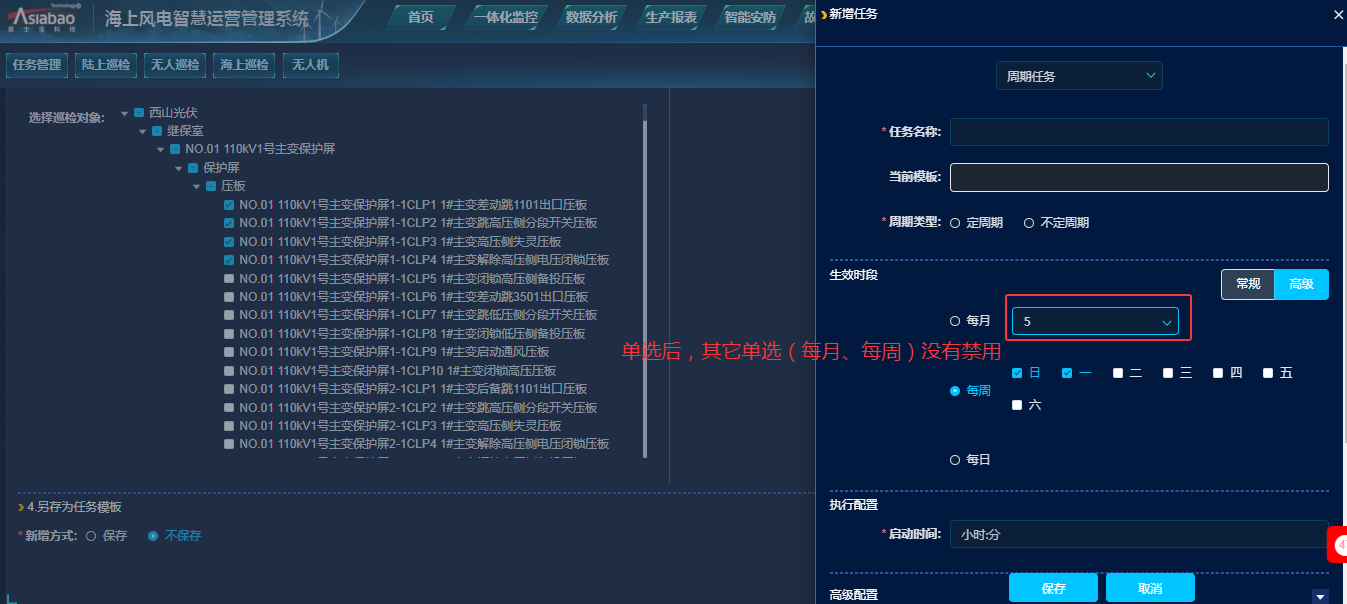
Task: Select the 定周期 radio option
Action: tap(956, 223)
